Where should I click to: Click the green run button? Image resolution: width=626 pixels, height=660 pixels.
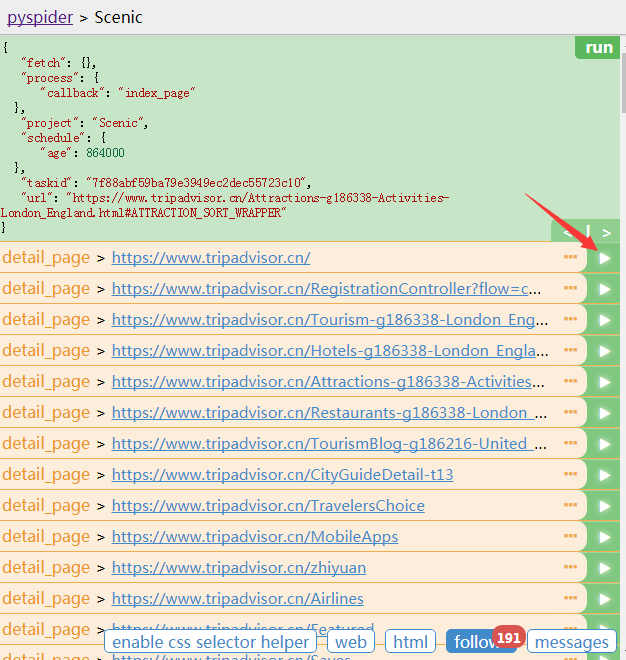pyautogui.click(x=597, y=48)
